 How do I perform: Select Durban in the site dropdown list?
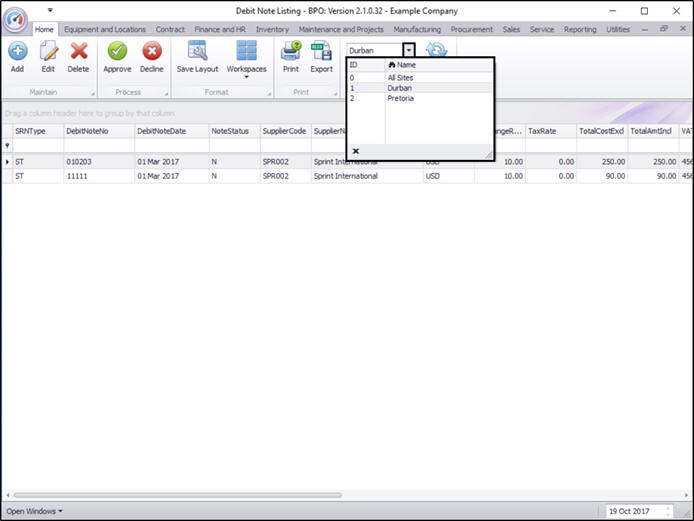click(x=420, y=88)
